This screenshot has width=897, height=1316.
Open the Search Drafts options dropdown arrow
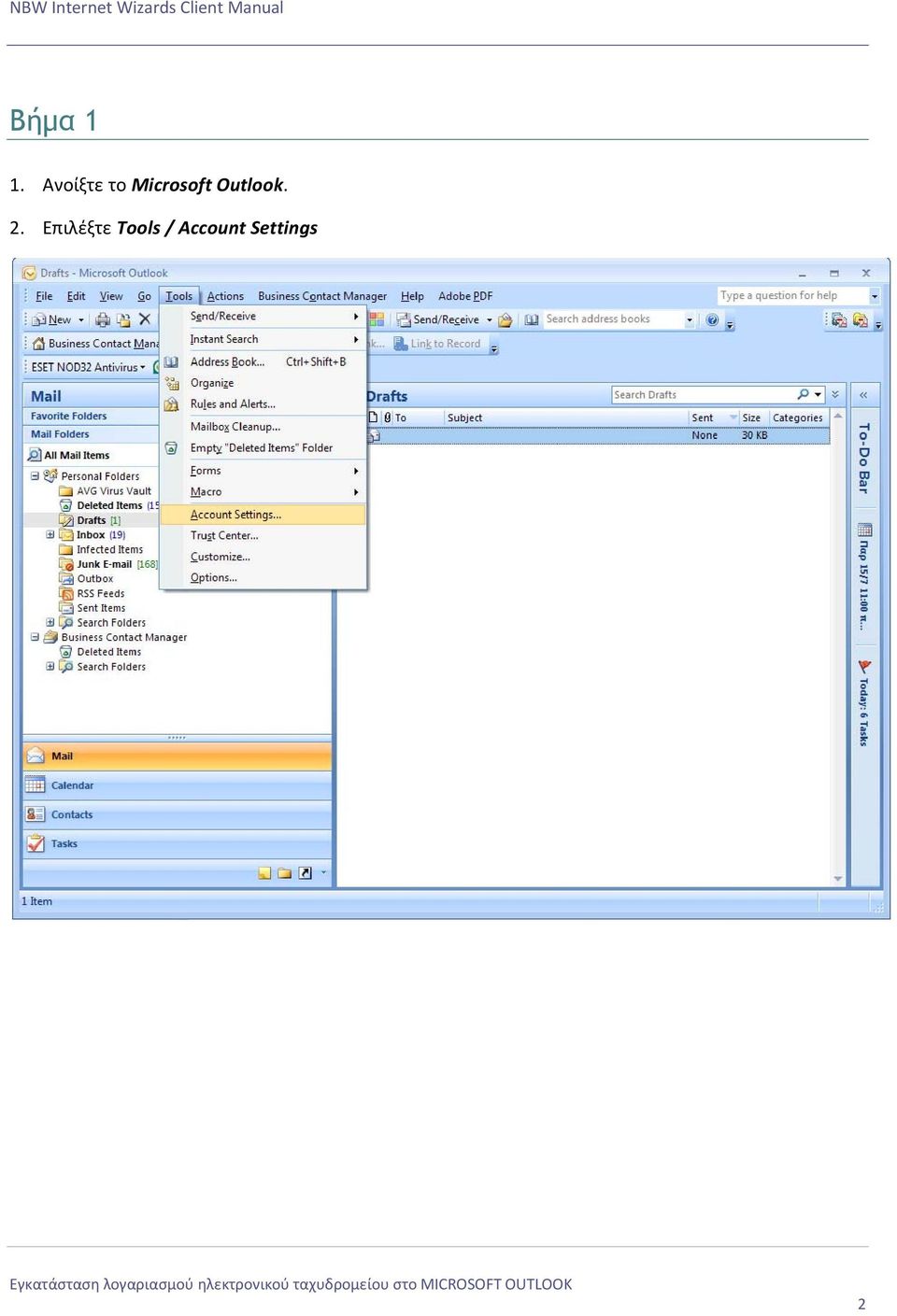tap(818, 394)
